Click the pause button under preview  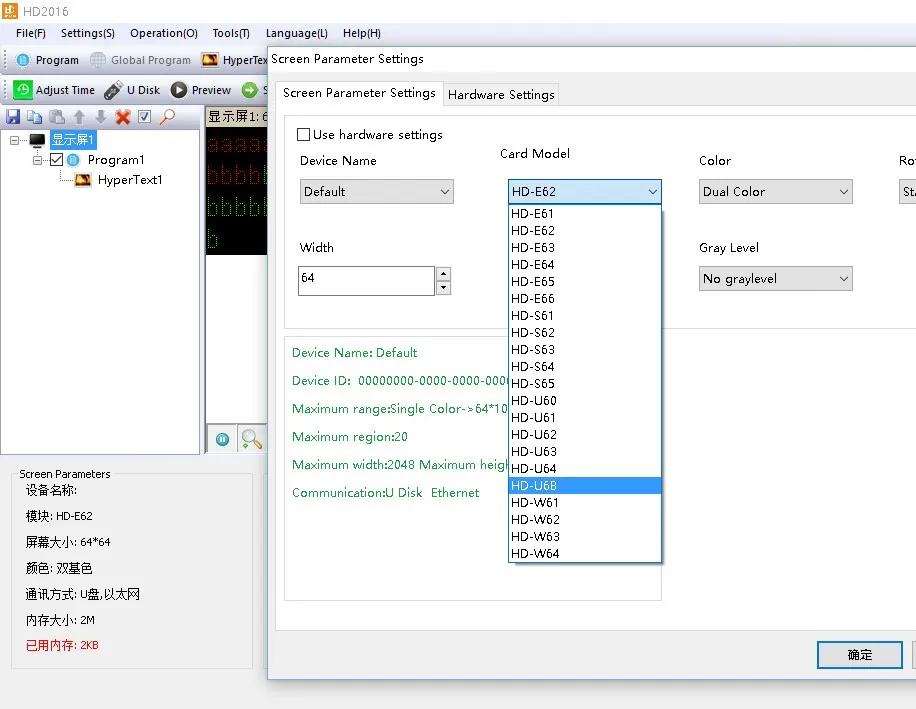(223, 439)
